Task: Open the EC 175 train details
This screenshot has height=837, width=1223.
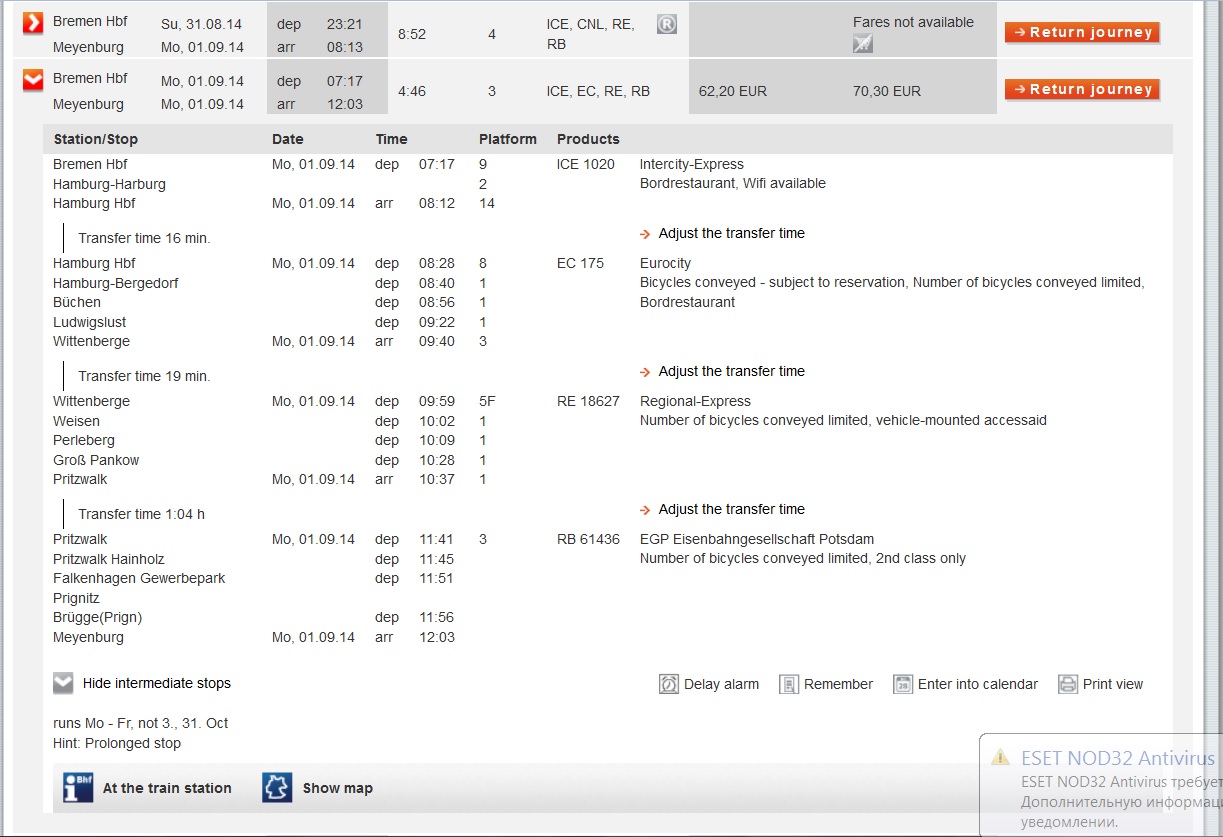Action: click(x=580, y=263)
